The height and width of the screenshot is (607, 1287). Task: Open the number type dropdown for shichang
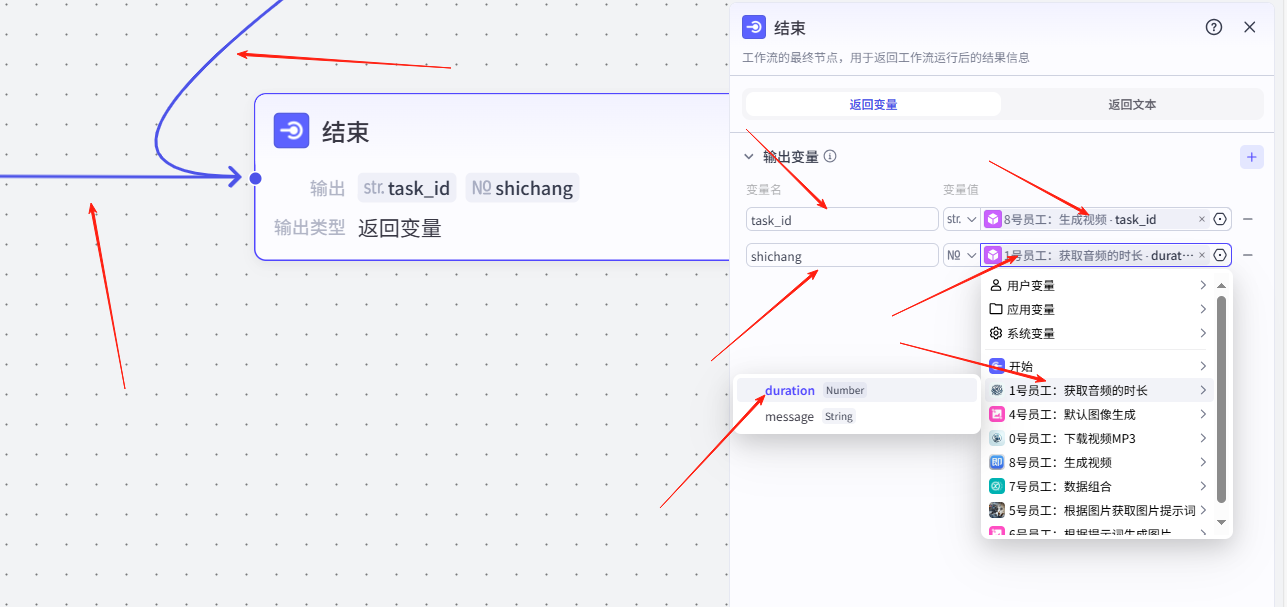[x=960, y=255]
